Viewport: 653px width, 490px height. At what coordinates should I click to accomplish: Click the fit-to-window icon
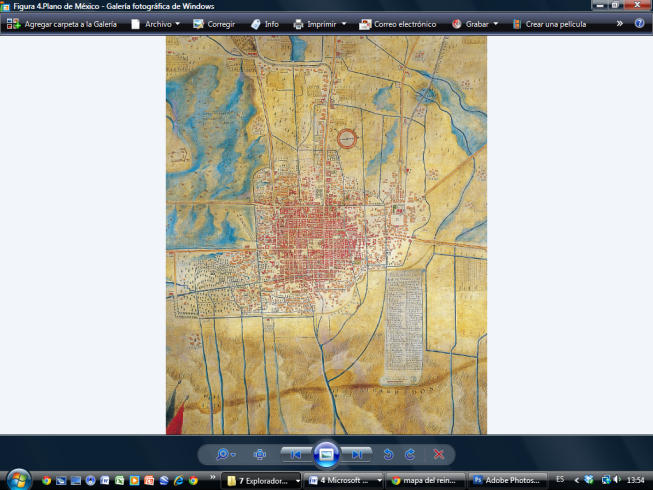[260, 454]
